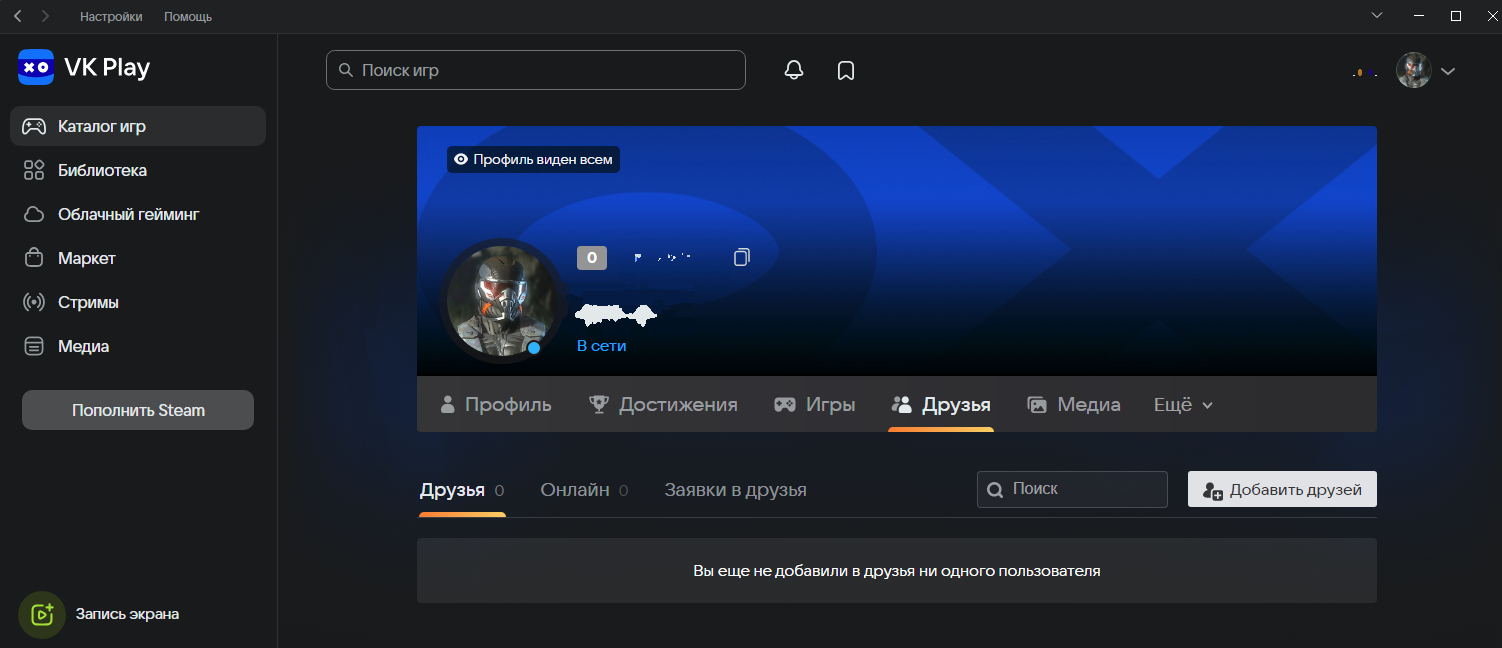Start screen recording via Запись экрана icon
This screenshot has width=1502, height=648.
tap(41, 614)
